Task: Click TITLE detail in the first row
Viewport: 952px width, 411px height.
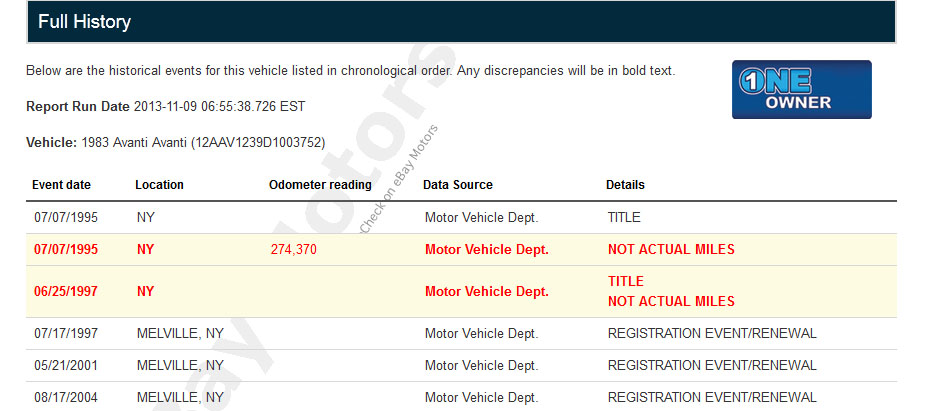Action: (624, 217)
